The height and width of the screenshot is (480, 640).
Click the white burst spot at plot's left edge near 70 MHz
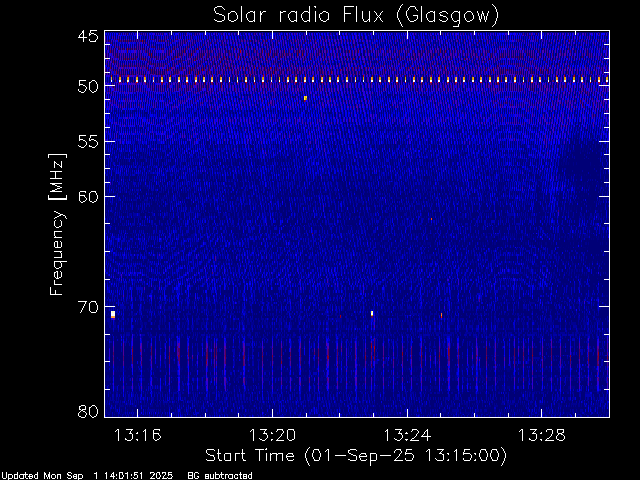coord(113,314)
